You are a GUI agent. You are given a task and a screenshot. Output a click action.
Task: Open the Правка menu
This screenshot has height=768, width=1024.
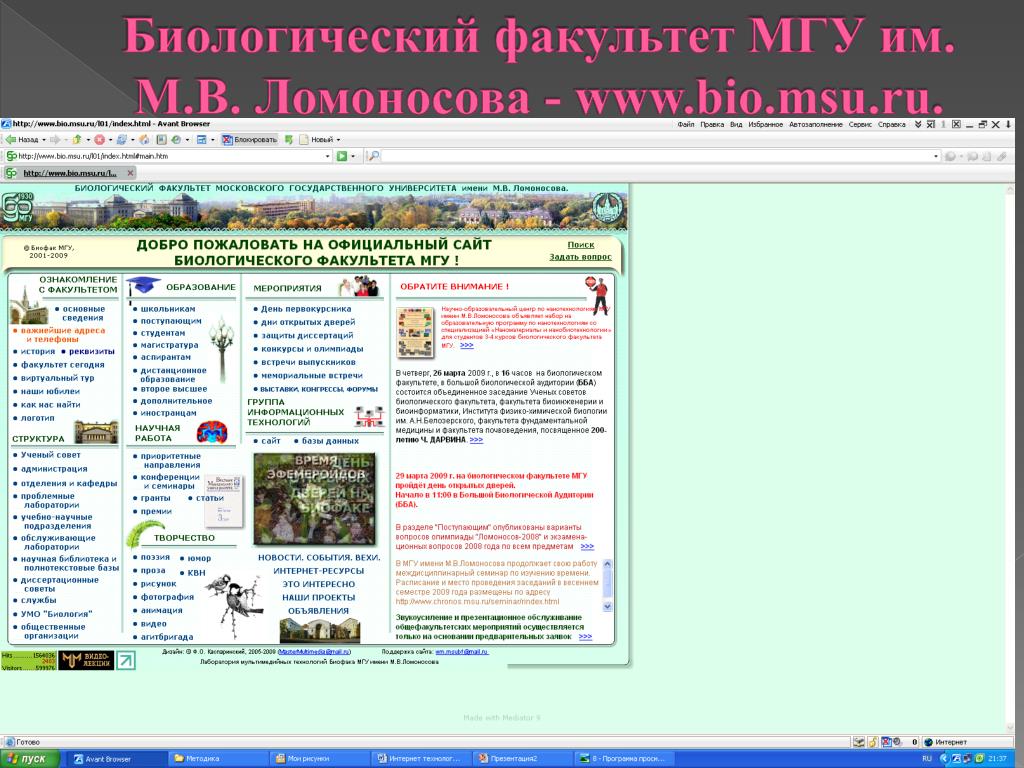tap(712, 124)
